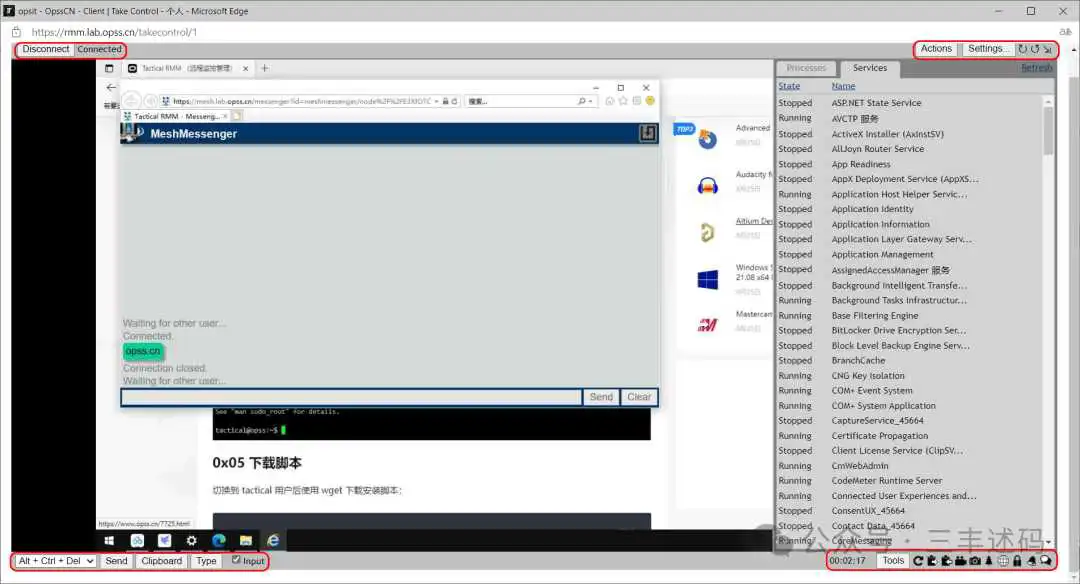Image resolution: width=1080 pixels, height=584 pixels.
Task: Select the COM+ Event System service
Action: click(x=909, y=390)
